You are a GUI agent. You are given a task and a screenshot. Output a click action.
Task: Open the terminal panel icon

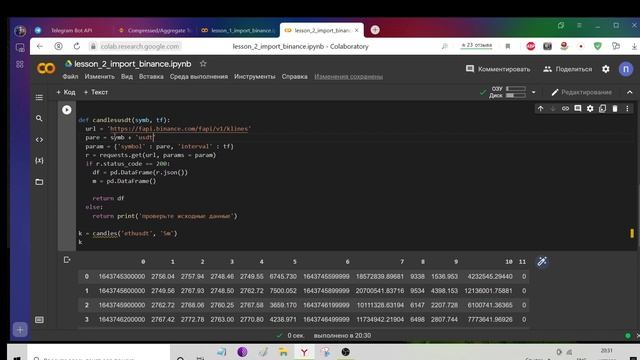pos(39,320)
